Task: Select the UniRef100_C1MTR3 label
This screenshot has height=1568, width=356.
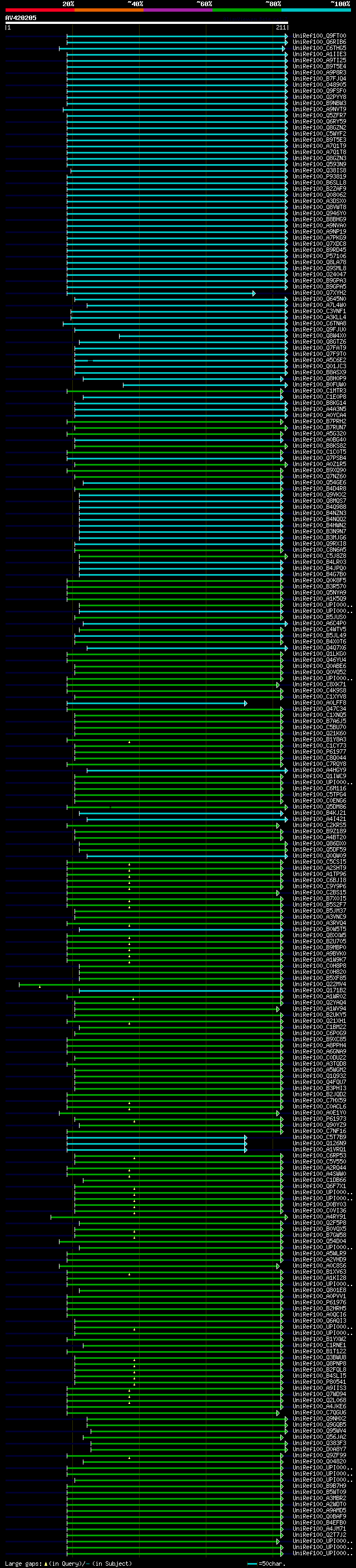Action: tap(319, 391)
